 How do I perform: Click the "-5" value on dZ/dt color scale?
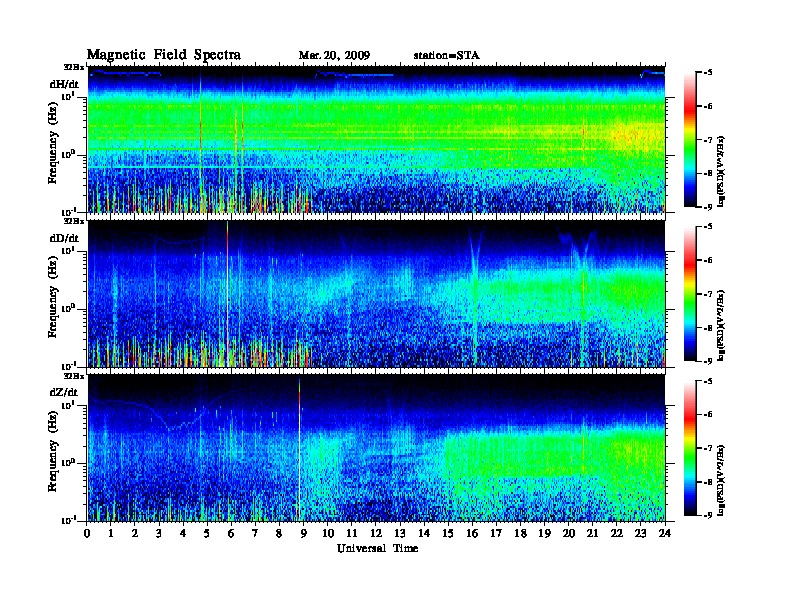tap(708, 381)
